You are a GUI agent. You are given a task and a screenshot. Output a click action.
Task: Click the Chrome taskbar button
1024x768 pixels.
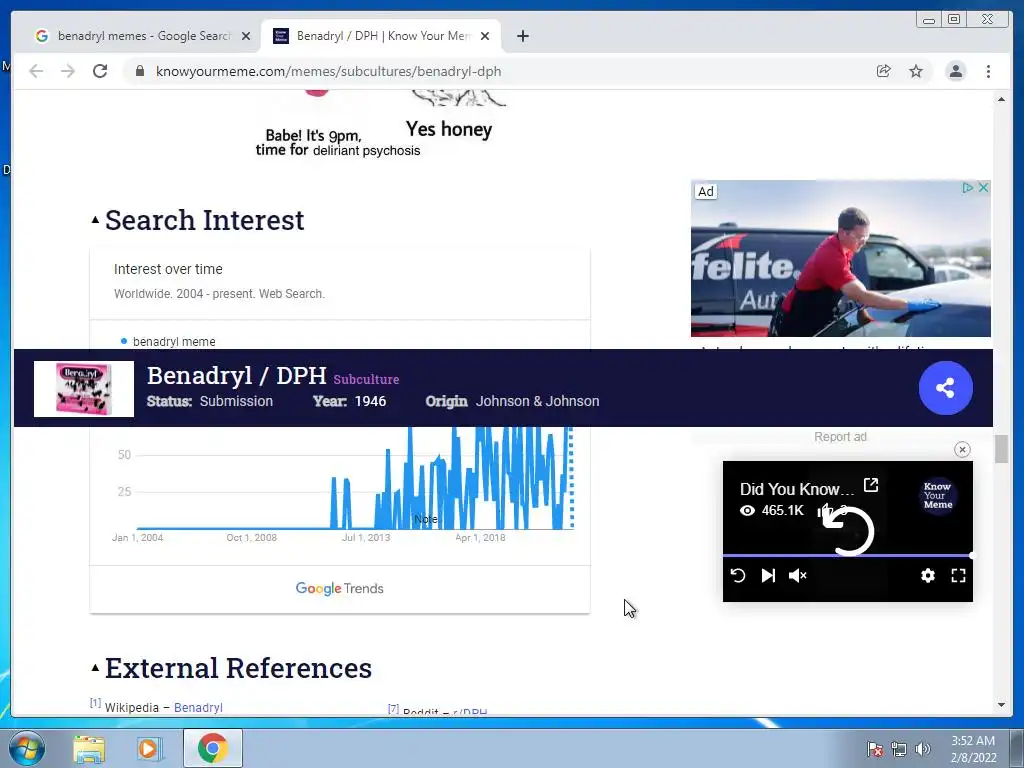212,748
